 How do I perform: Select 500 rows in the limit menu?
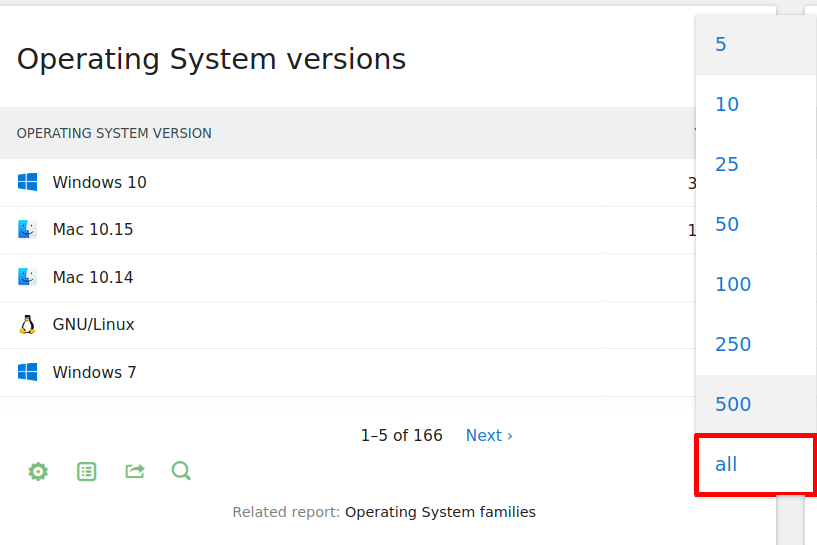(756, 404)
